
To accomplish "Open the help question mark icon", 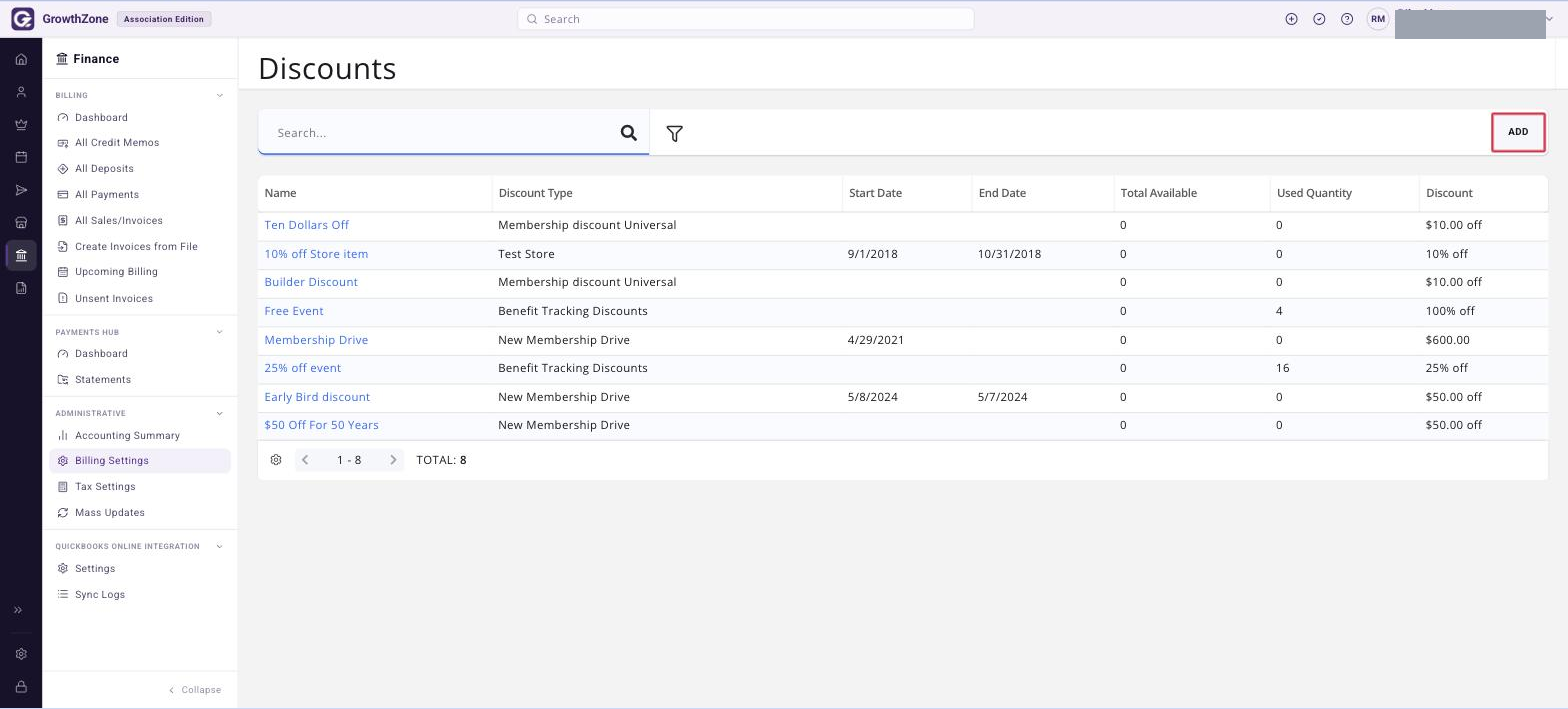I will [x=1347, y=19].
